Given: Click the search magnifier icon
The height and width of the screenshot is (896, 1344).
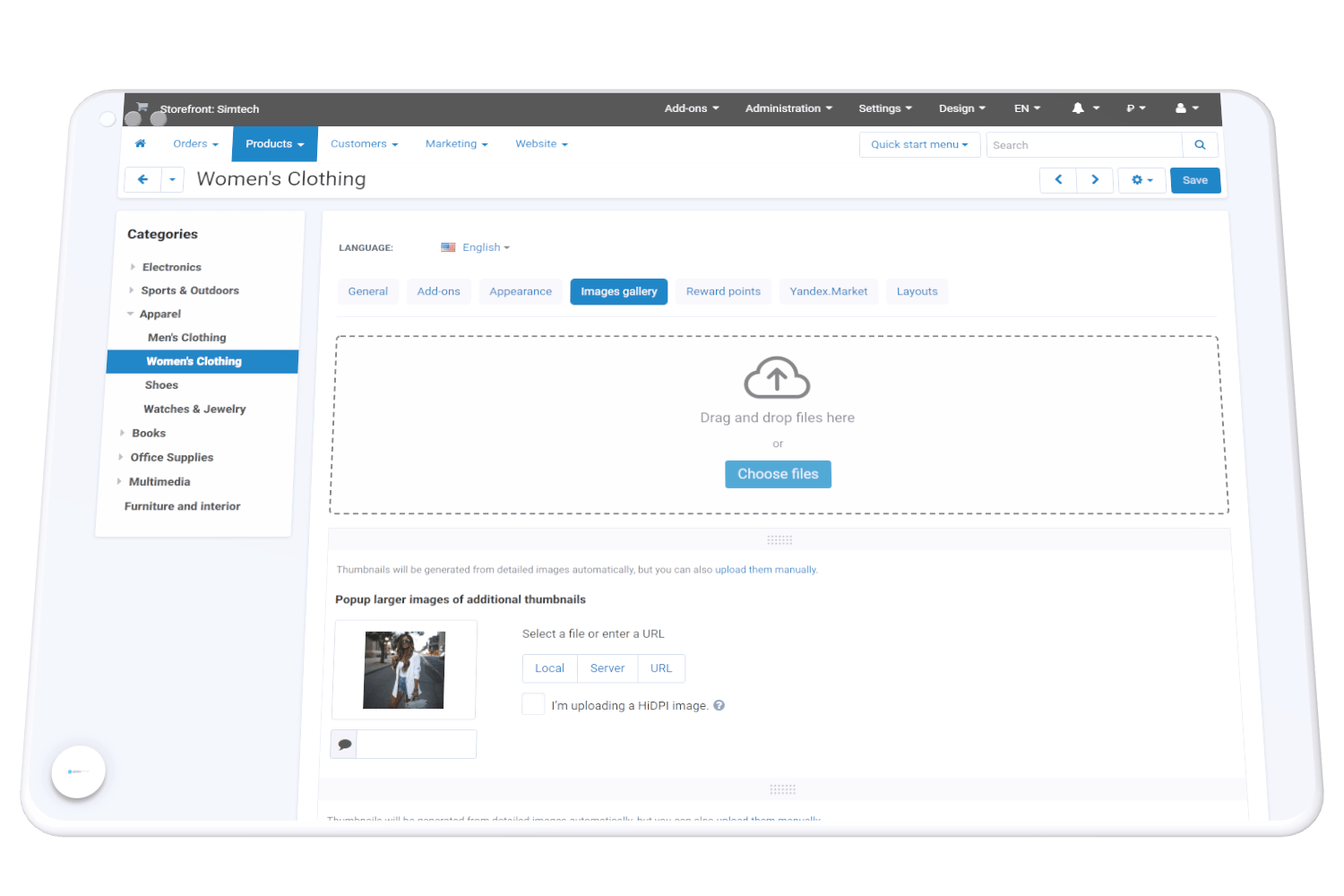Looking at the screenshot, I should tap(1200, 145).
